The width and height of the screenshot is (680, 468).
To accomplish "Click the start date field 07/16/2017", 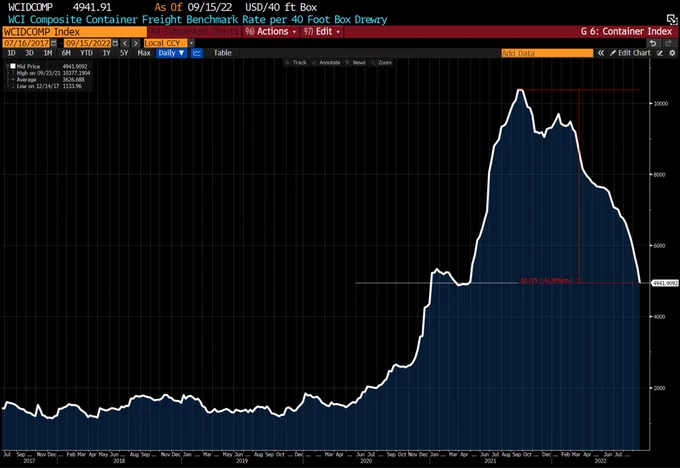I will (x=26, y=43).
